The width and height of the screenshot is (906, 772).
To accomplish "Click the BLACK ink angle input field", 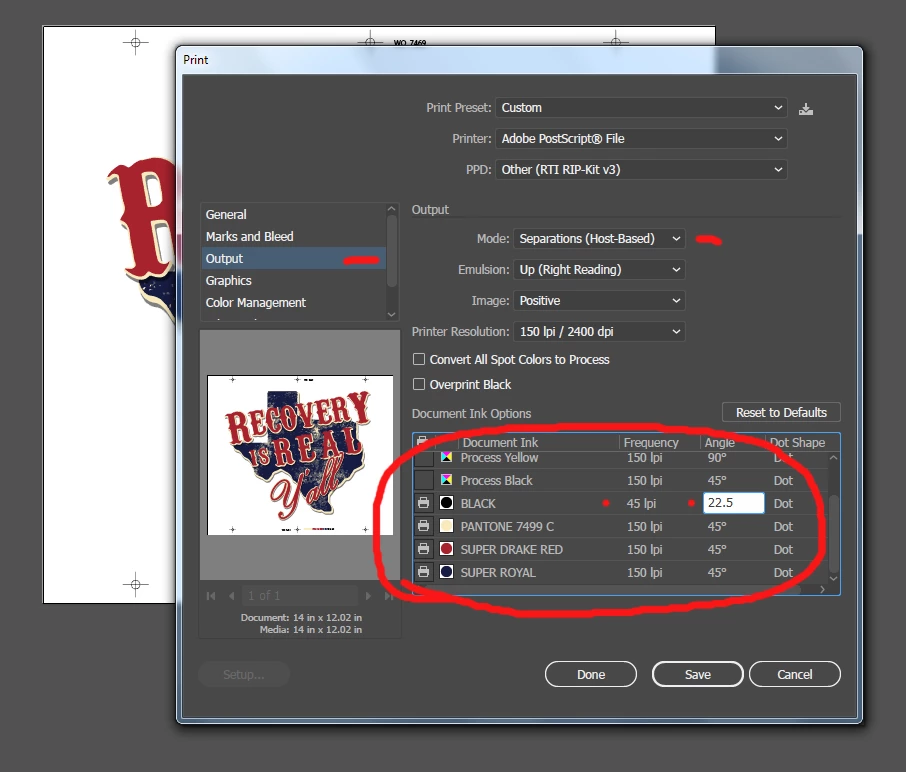I will tap(733, 503).
